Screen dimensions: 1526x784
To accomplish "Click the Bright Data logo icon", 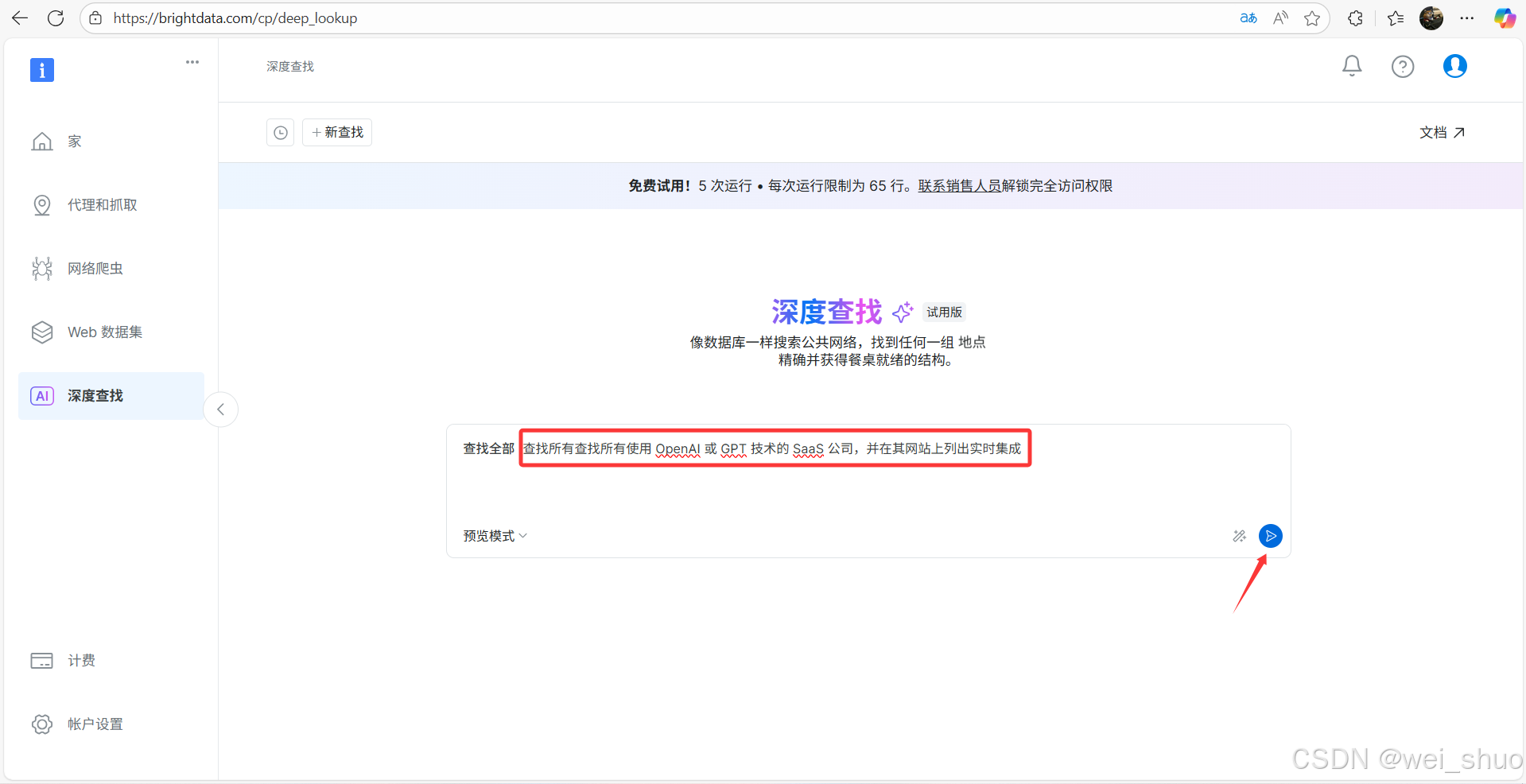I will (x=42, y=70).
